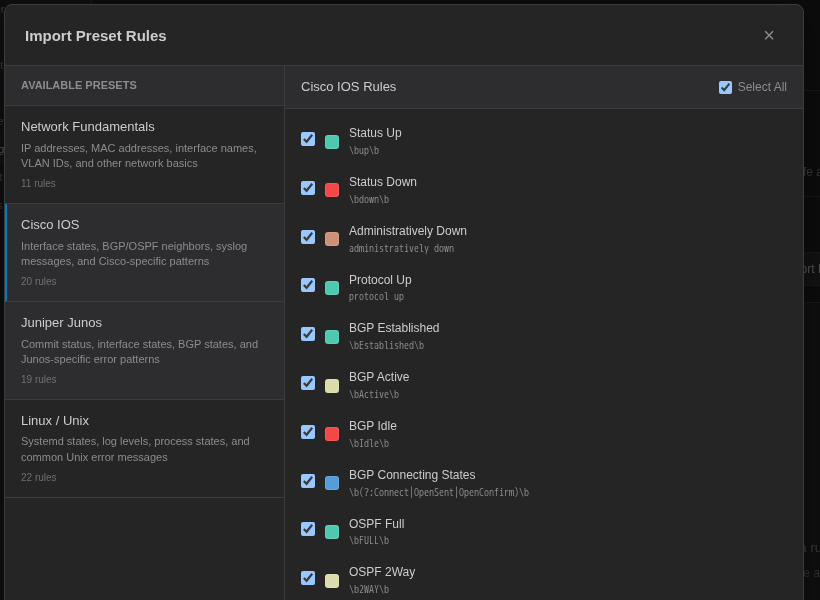This screenshot has height=600, width=820.
Task: Click the 'AVAILABLE PRESETS' header
Action: click(78, 85)
